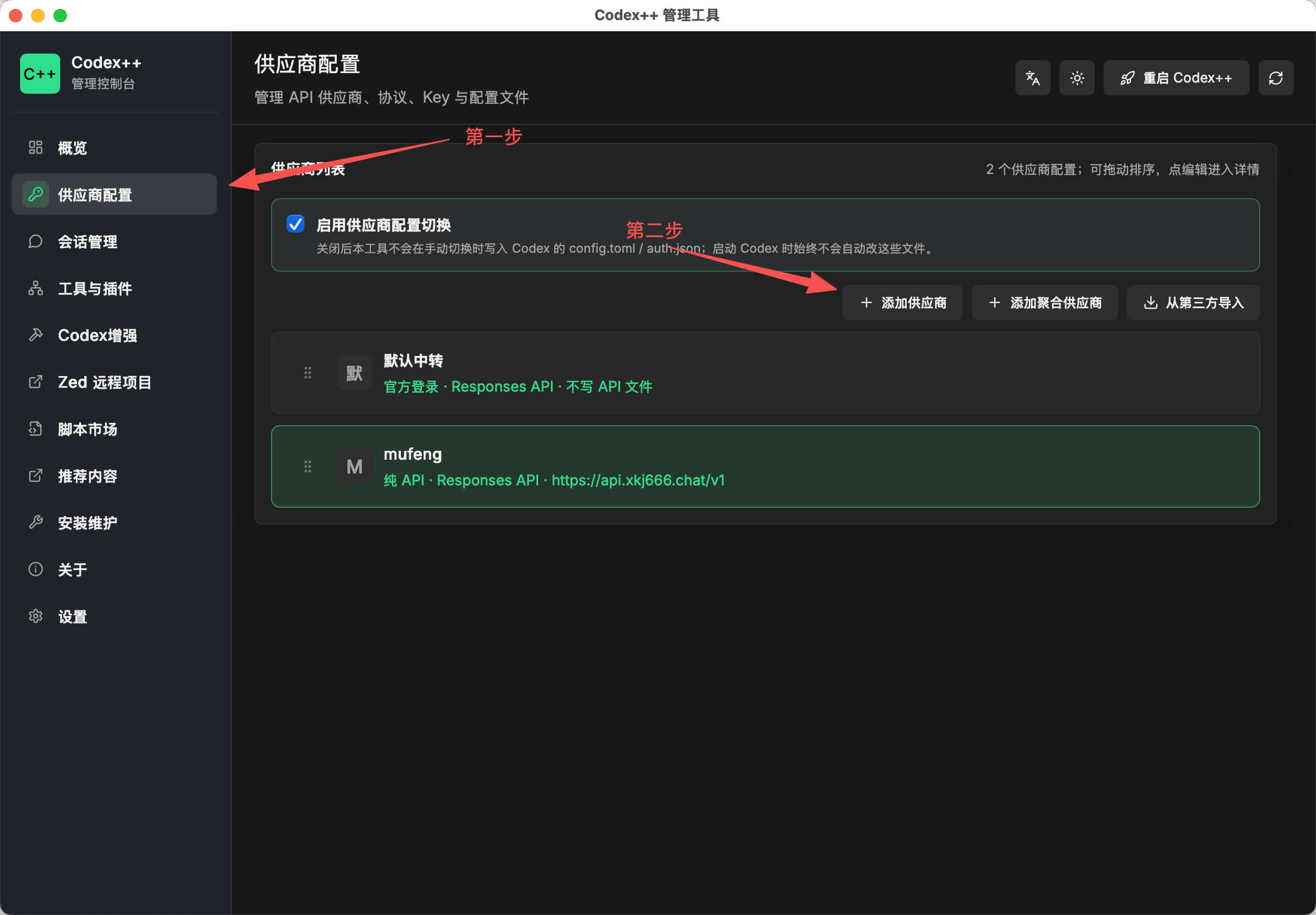The image size is (1316, 915).
Task: Click the refresh icon in header
Action: pyautogui.click(x=1275, y=78)
